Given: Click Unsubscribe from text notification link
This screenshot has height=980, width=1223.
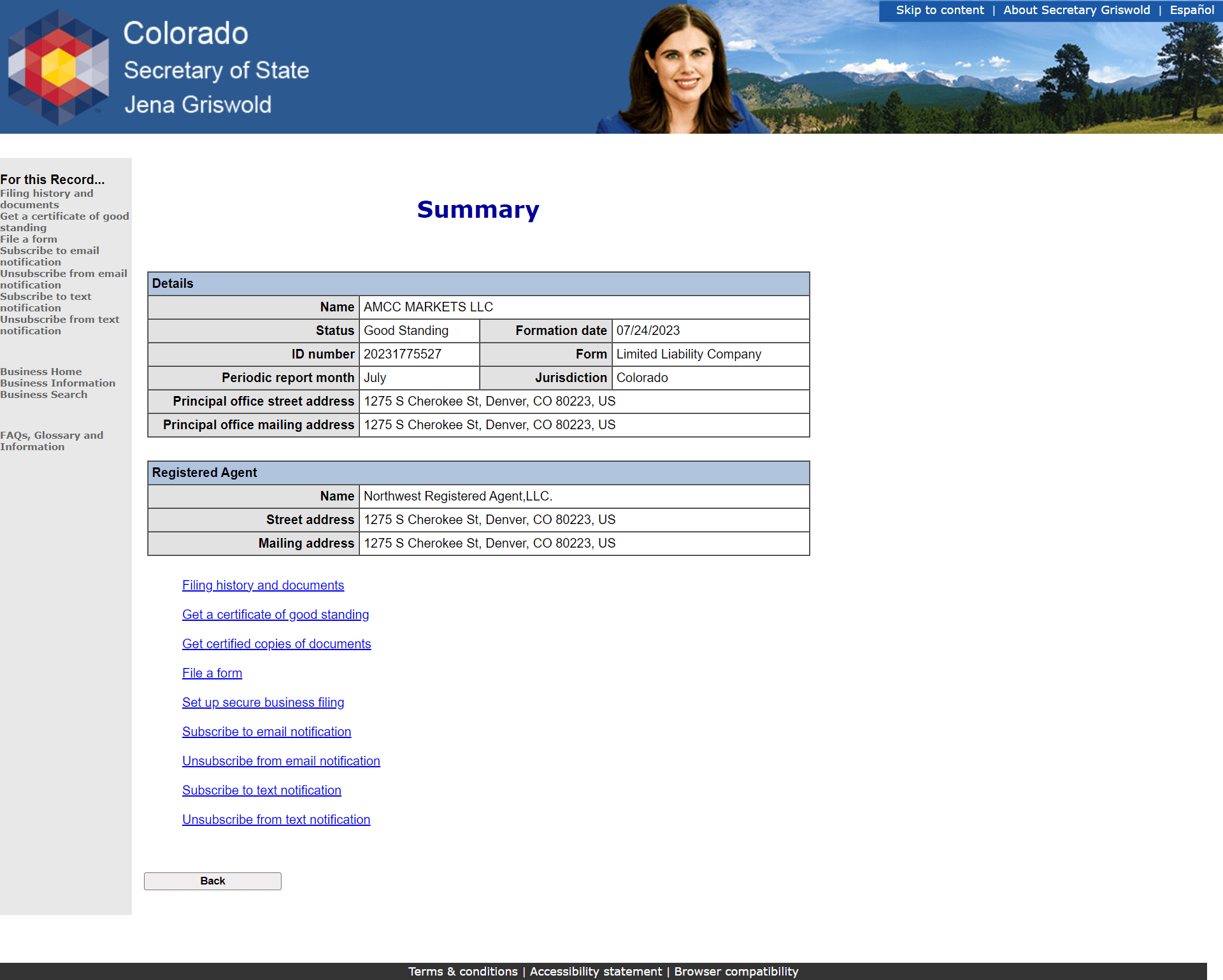Looking at the screenshot, I should 275,818.
